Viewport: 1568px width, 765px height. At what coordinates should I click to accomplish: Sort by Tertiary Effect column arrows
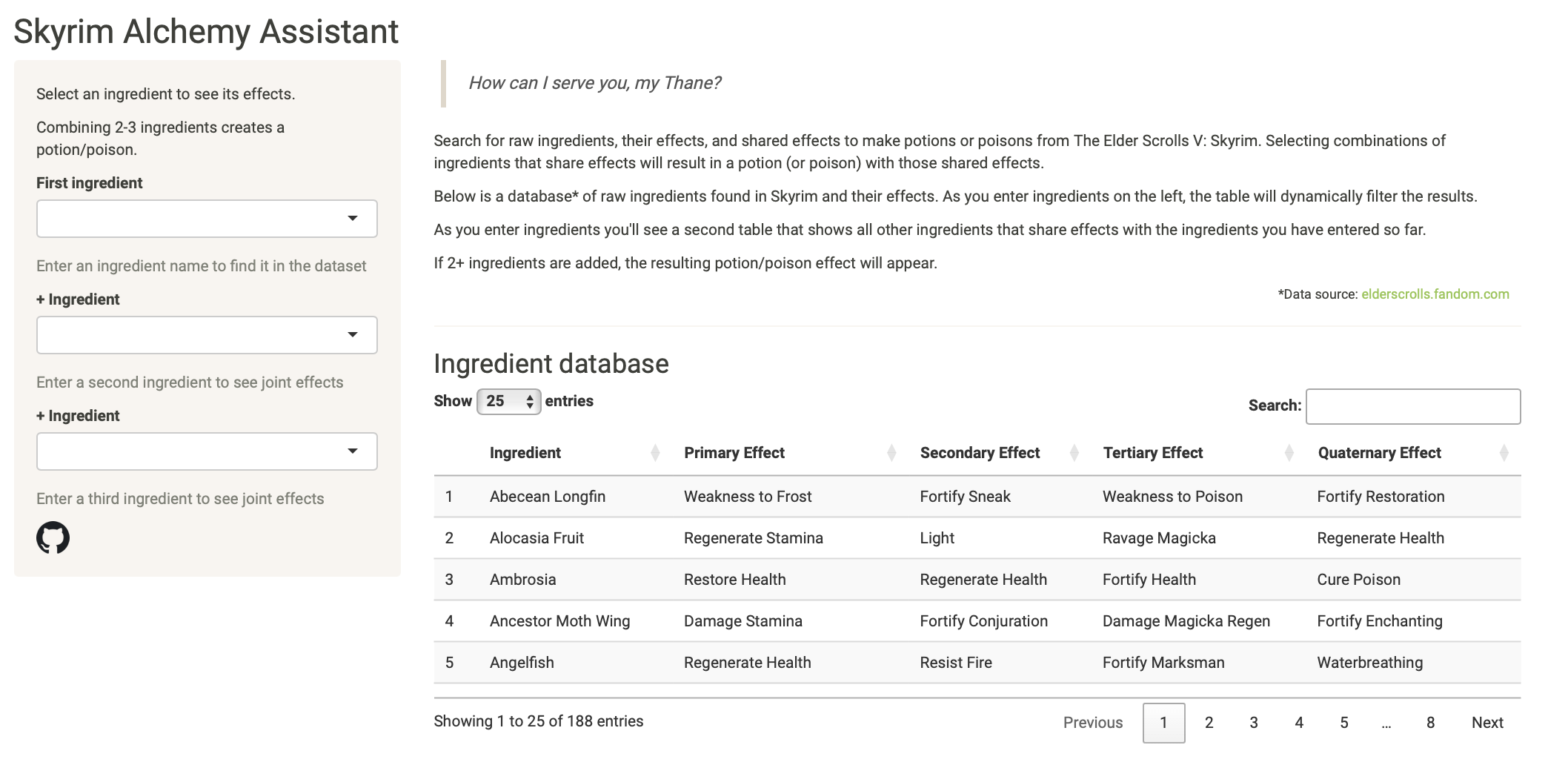[x=1289, y=453]
